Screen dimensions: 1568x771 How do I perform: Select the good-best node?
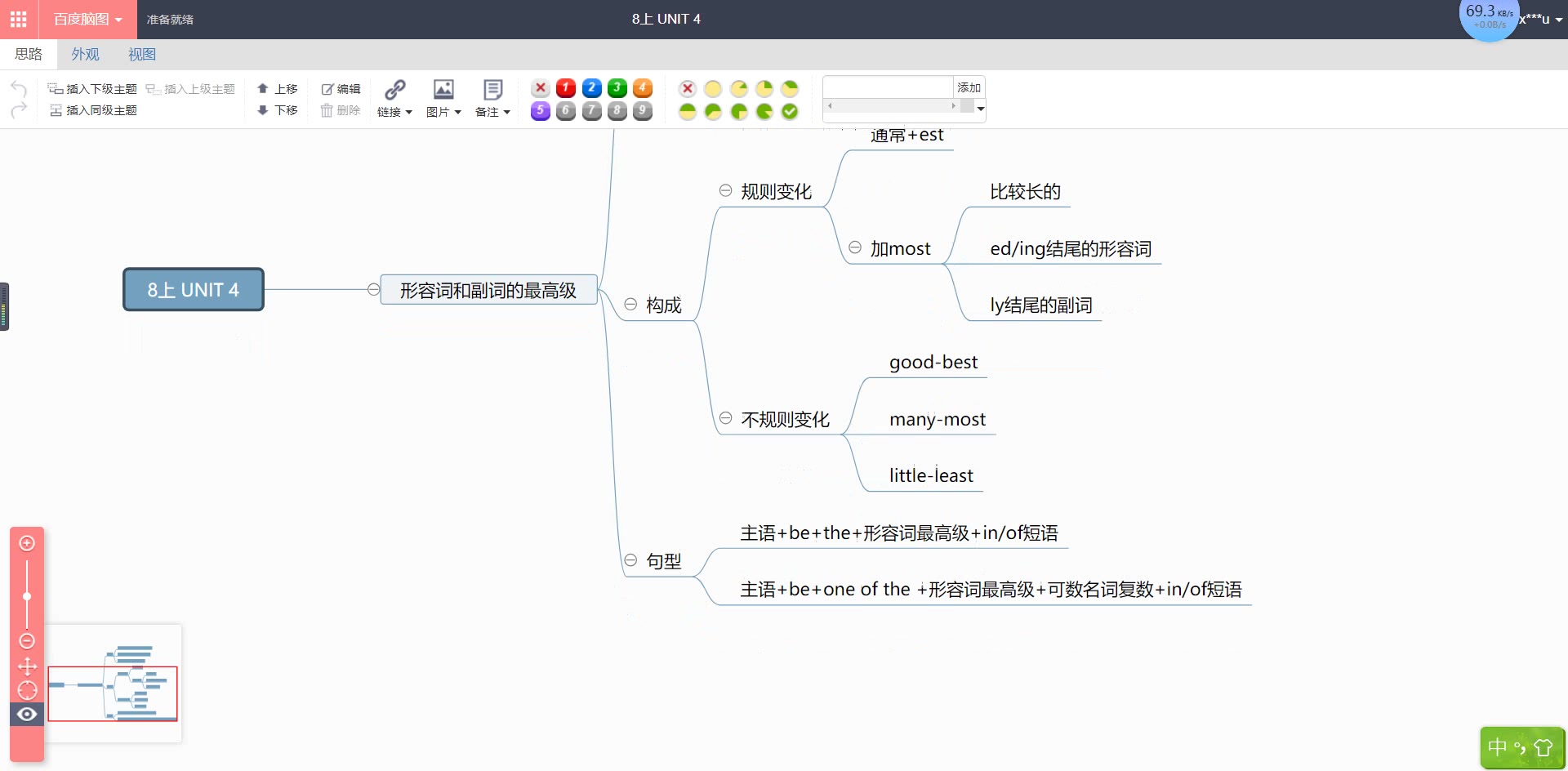[933, 362]
